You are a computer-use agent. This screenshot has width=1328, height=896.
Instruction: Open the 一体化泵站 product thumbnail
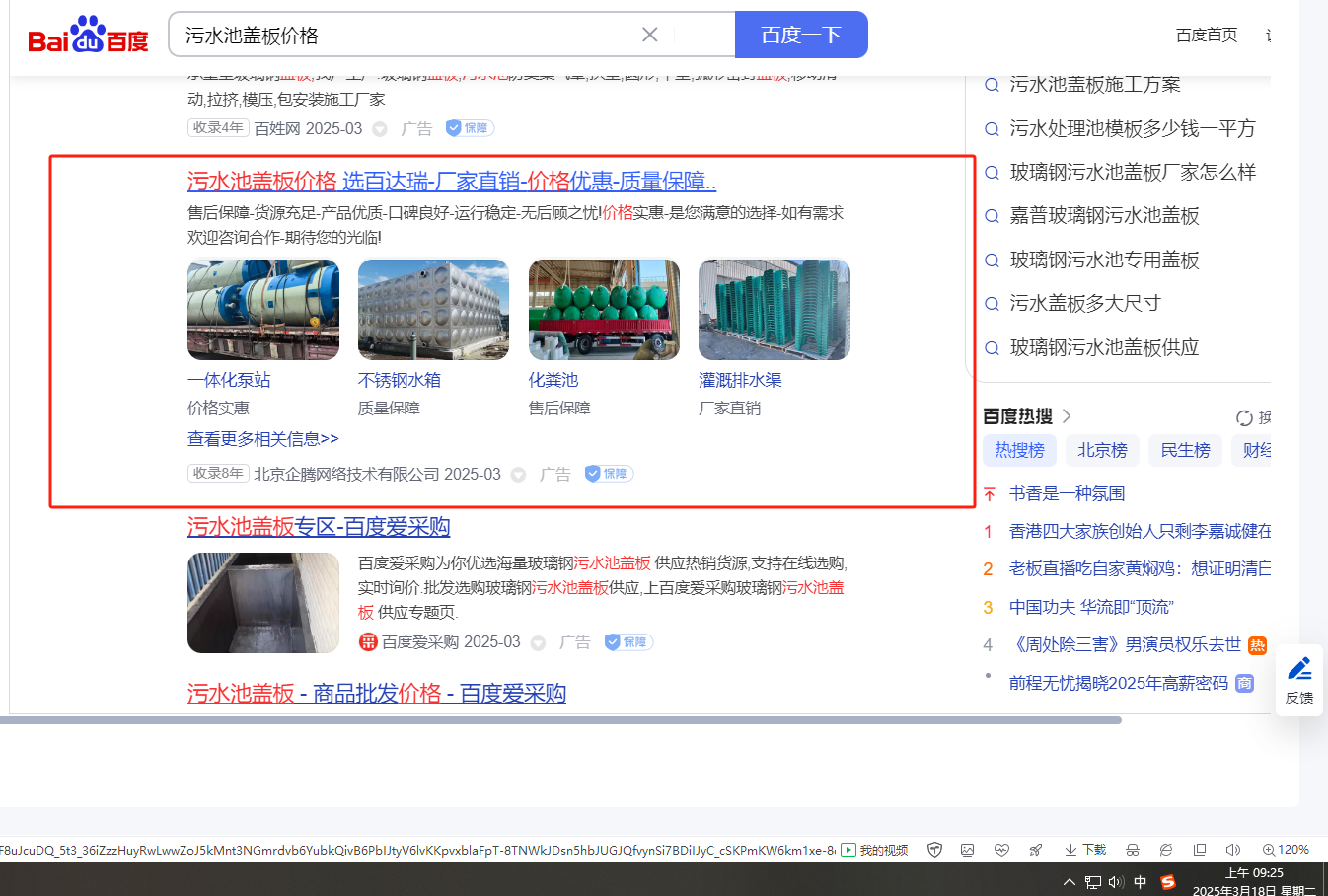263,310
